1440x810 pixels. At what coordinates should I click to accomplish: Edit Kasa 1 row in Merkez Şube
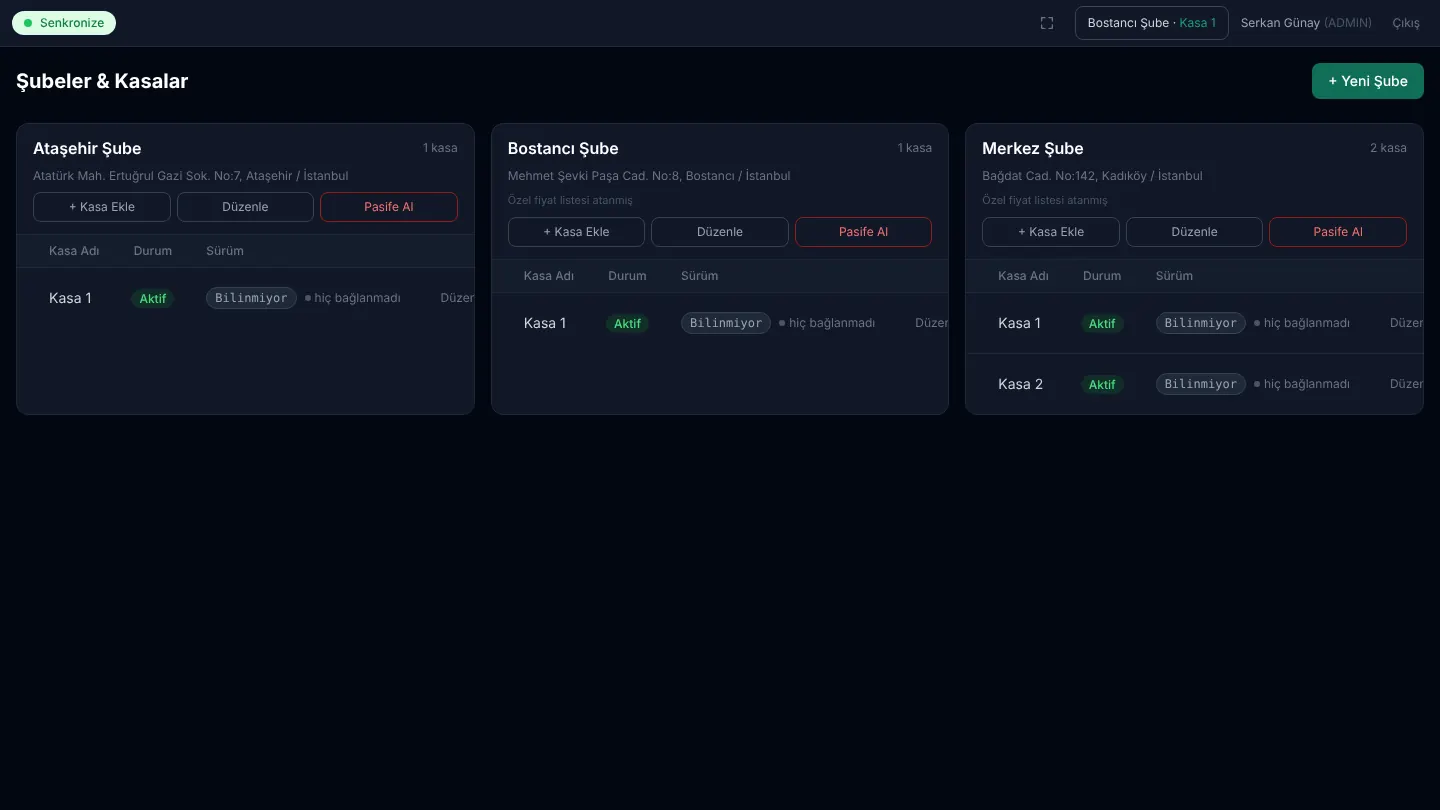tap(1406, 323)
